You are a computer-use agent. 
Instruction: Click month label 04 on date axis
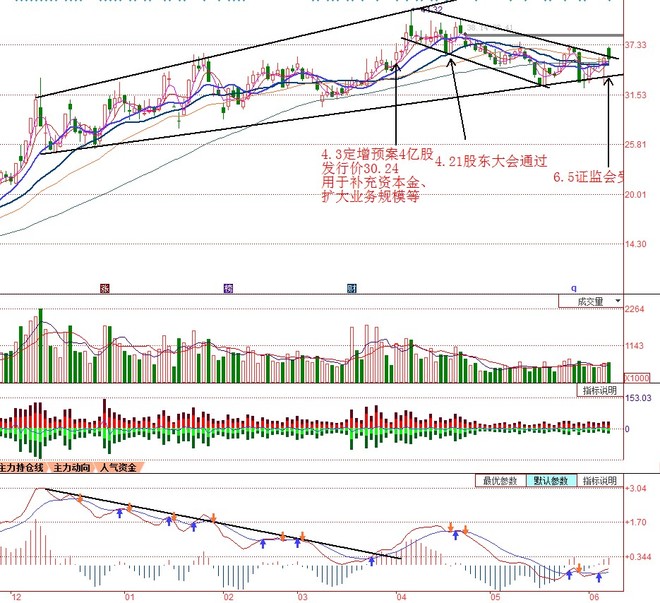pos(401,597)
